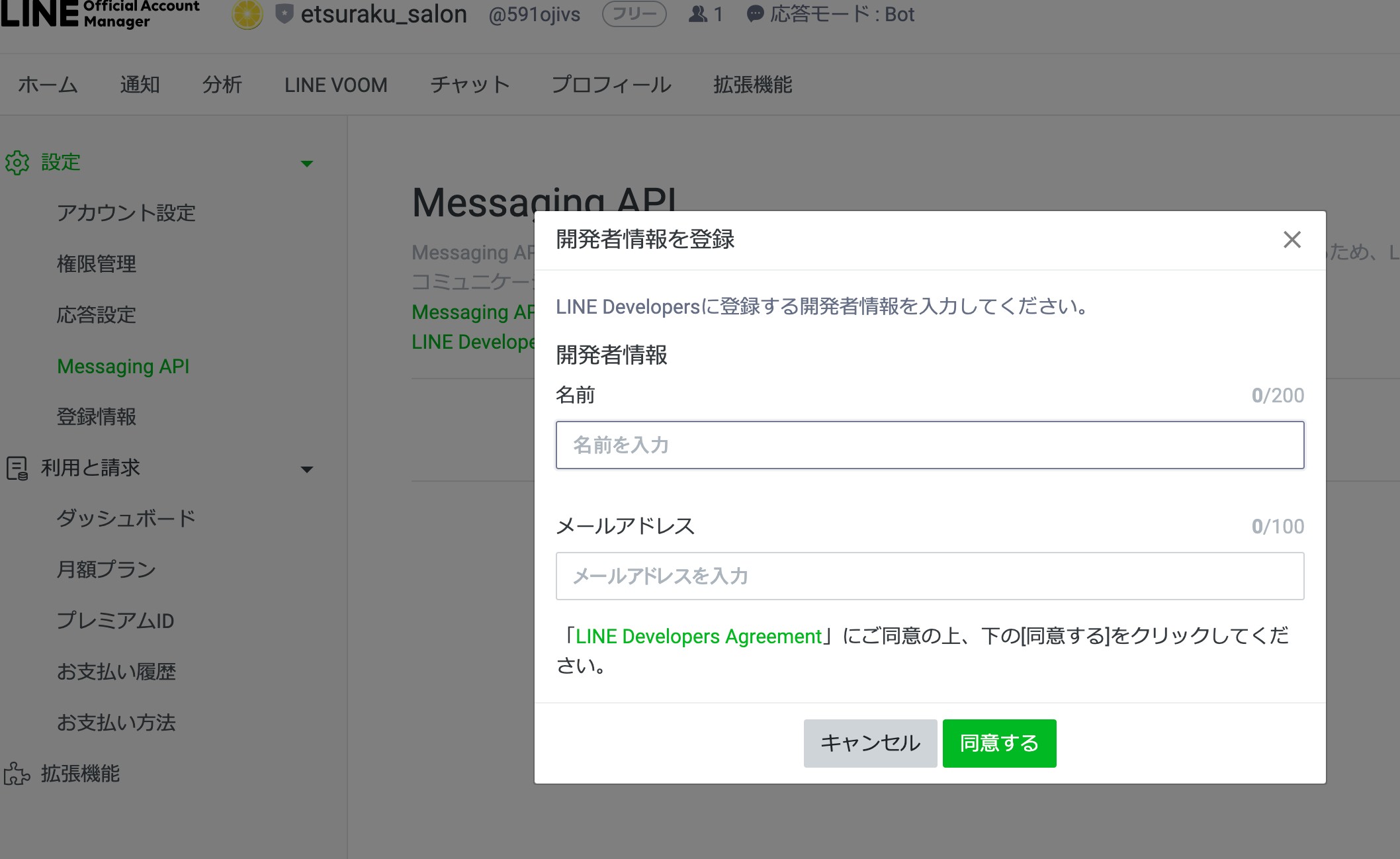Click the lemon account avatar icon
Image resolution: width=1400 pixels, height=859 pixels.
[x=247, y=15]
